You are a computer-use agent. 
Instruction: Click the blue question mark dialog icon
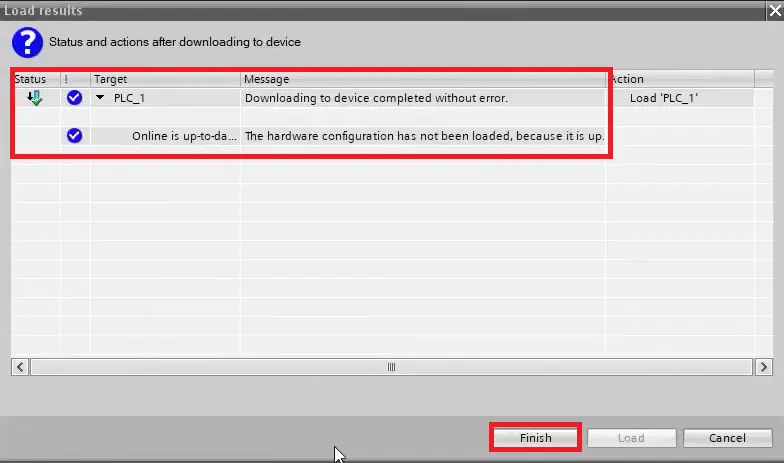click(27, 42)
